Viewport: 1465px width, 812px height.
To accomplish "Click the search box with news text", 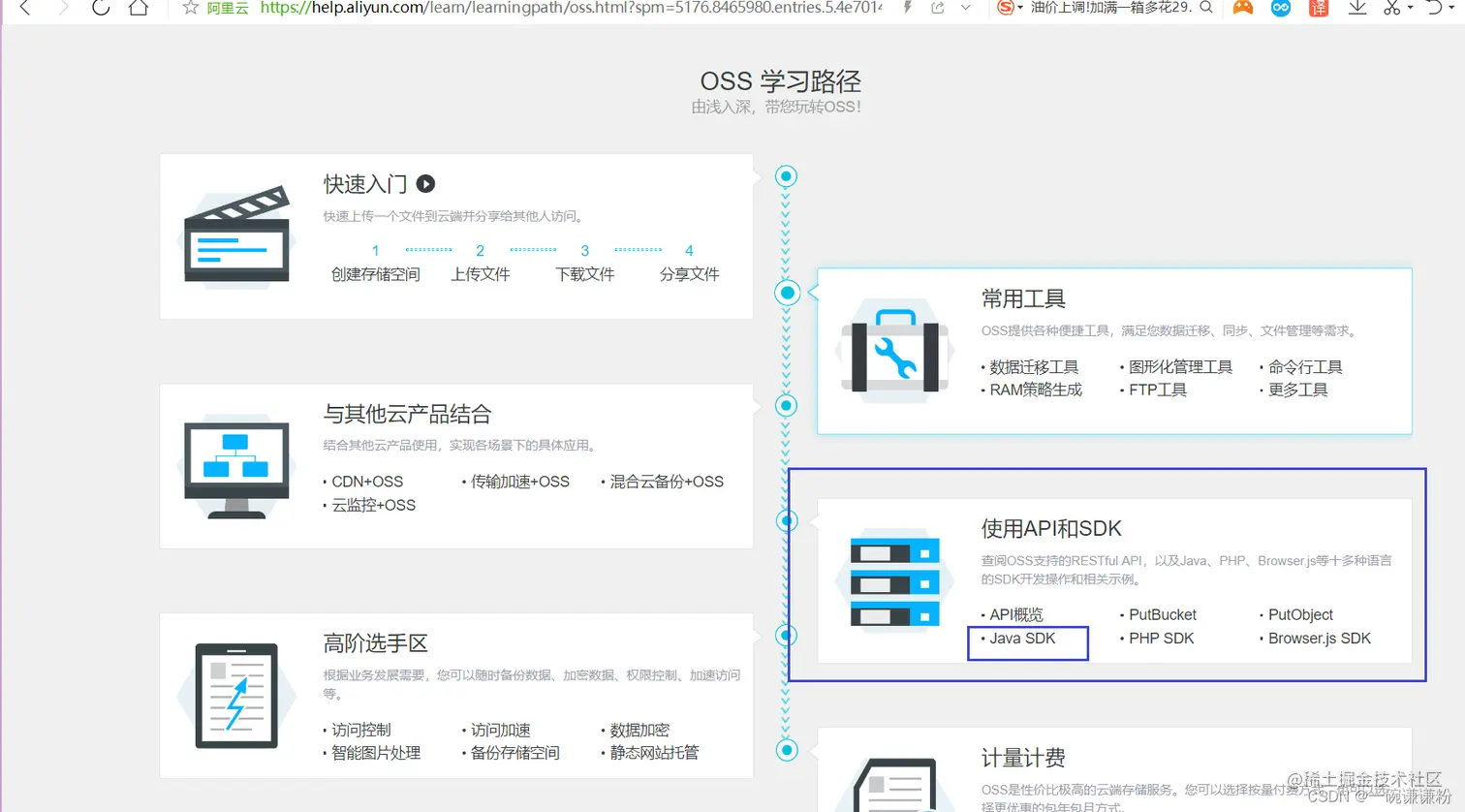I will 1110,8.
